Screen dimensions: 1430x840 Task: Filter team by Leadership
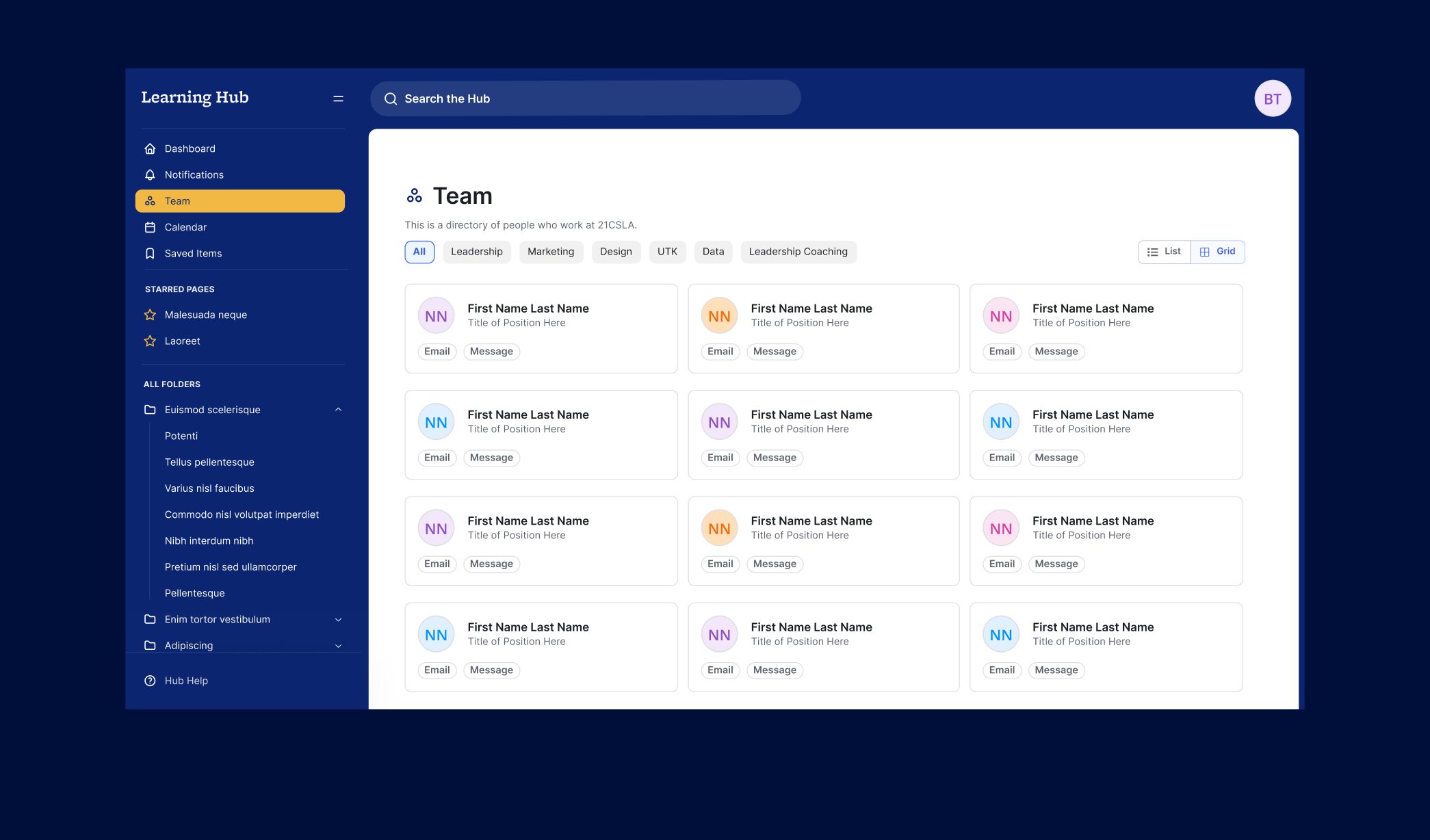pyautogui.click(x=477, y=252)
